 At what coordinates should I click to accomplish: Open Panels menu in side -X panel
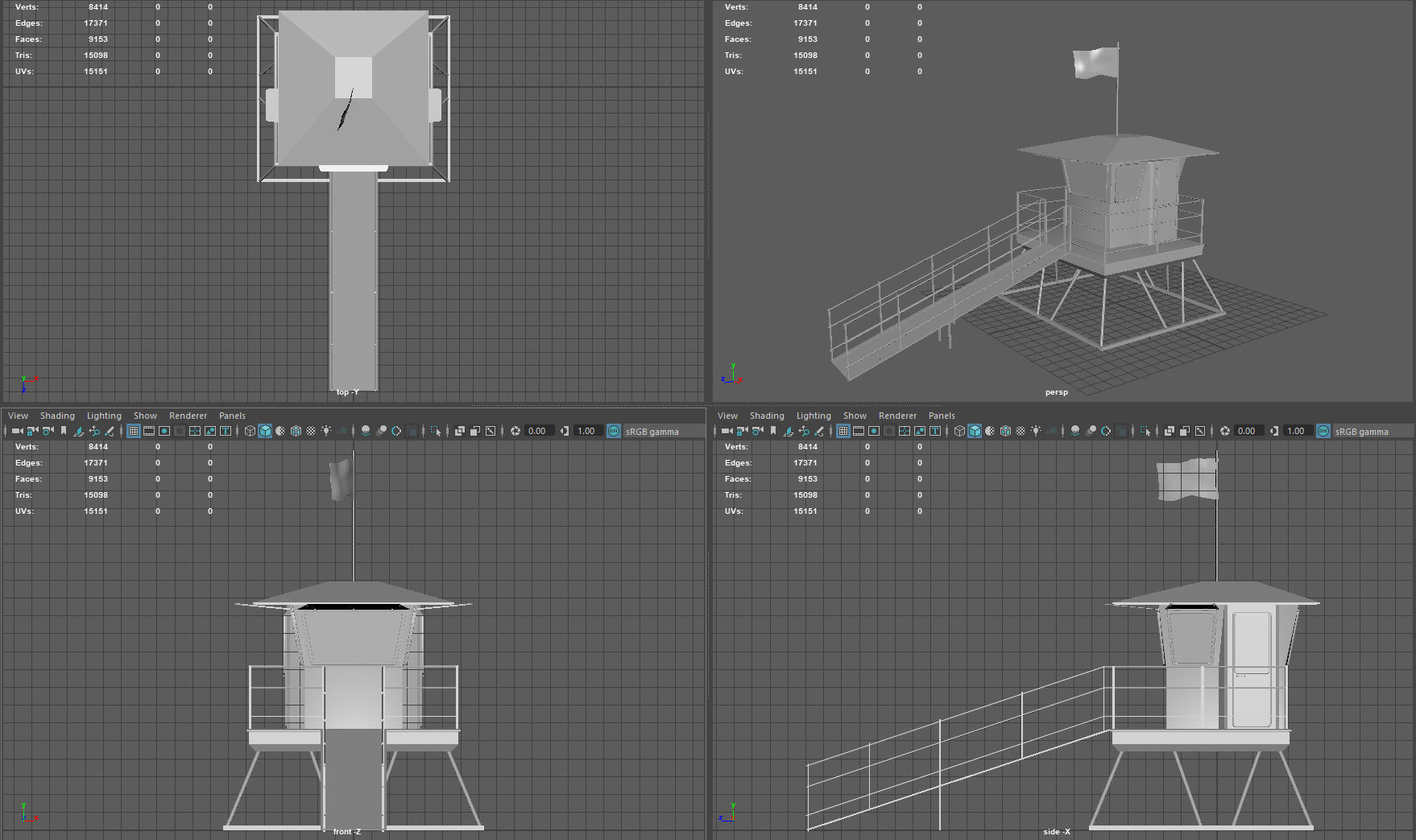coord(942,416)
